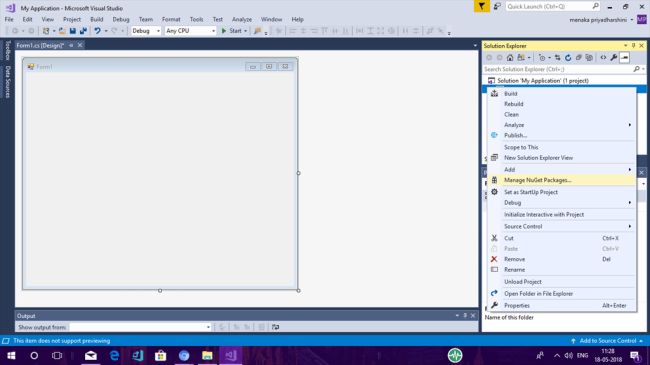
Task: Open the Toolbox side tab
Action: click(7, 51)
